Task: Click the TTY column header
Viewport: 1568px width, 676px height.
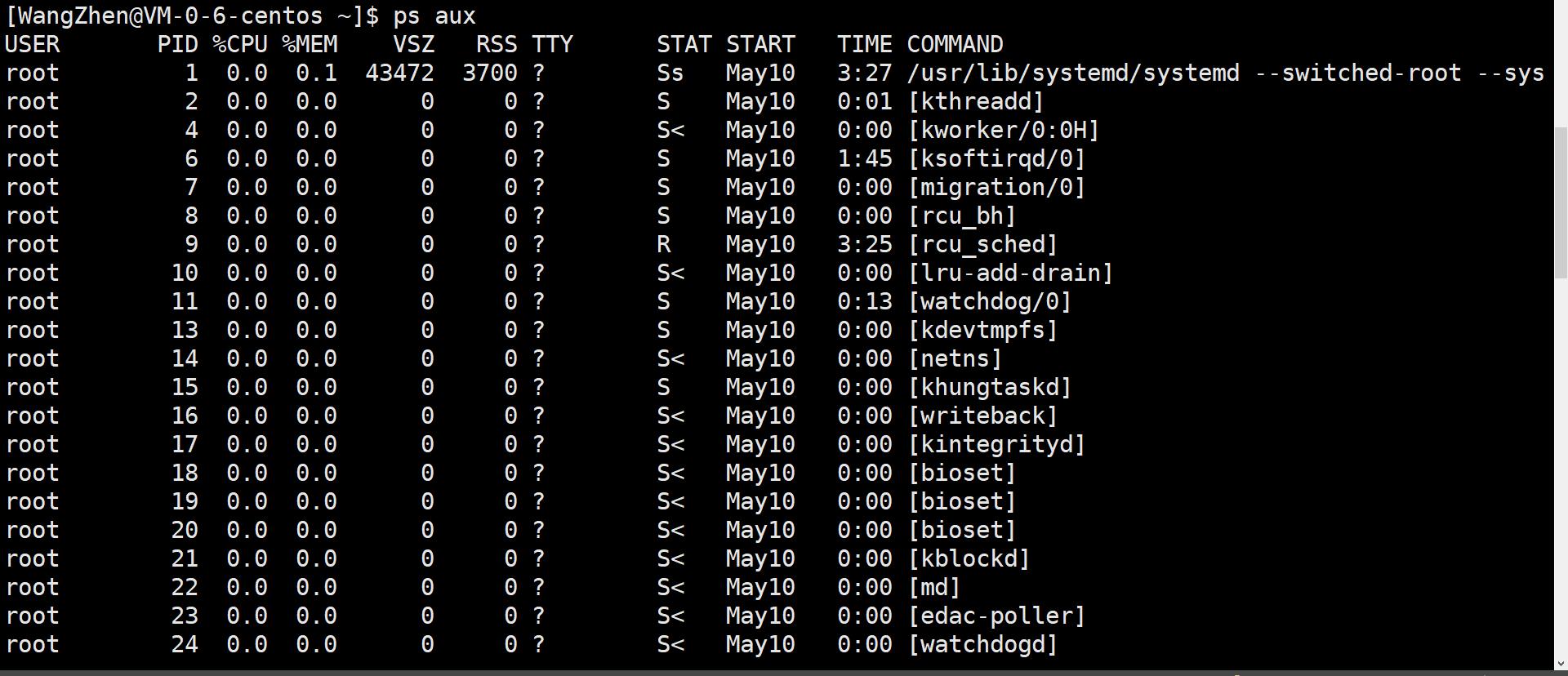Action: pos(553,44)
